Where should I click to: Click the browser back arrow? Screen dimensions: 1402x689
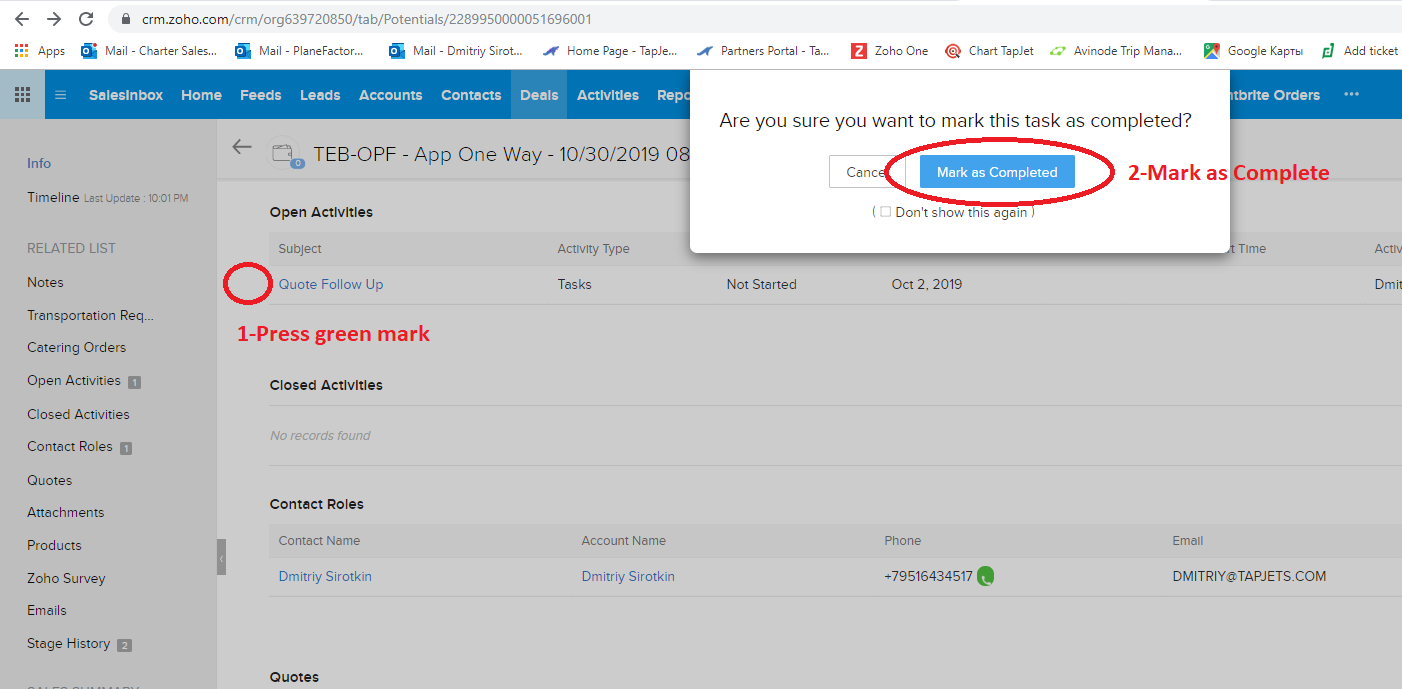click(22, 19)
